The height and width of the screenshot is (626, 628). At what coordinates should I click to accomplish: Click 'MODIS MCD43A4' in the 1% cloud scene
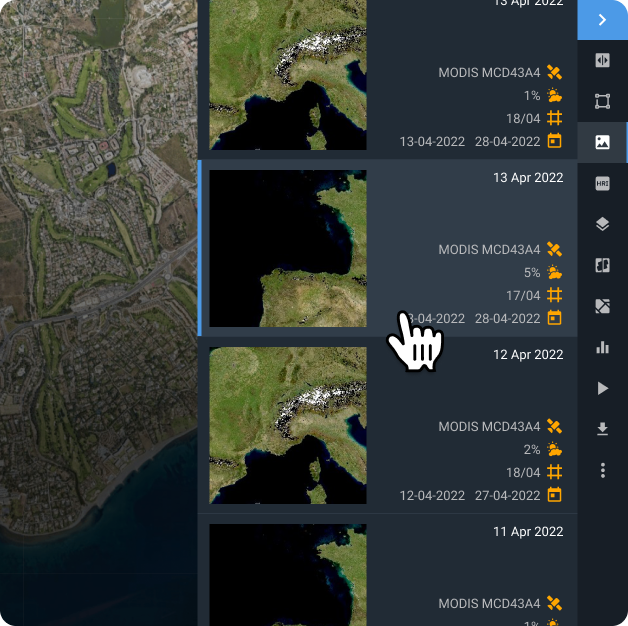tap(489, 72)
